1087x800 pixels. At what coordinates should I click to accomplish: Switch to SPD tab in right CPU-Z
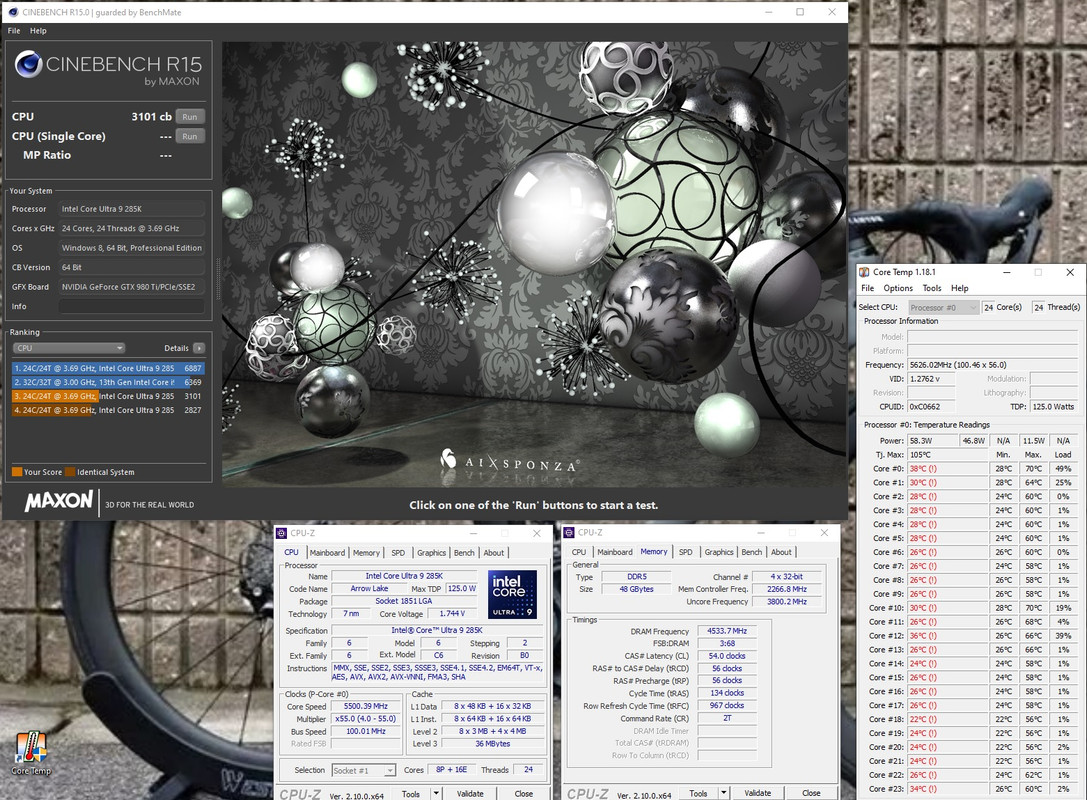coord(686,552)
